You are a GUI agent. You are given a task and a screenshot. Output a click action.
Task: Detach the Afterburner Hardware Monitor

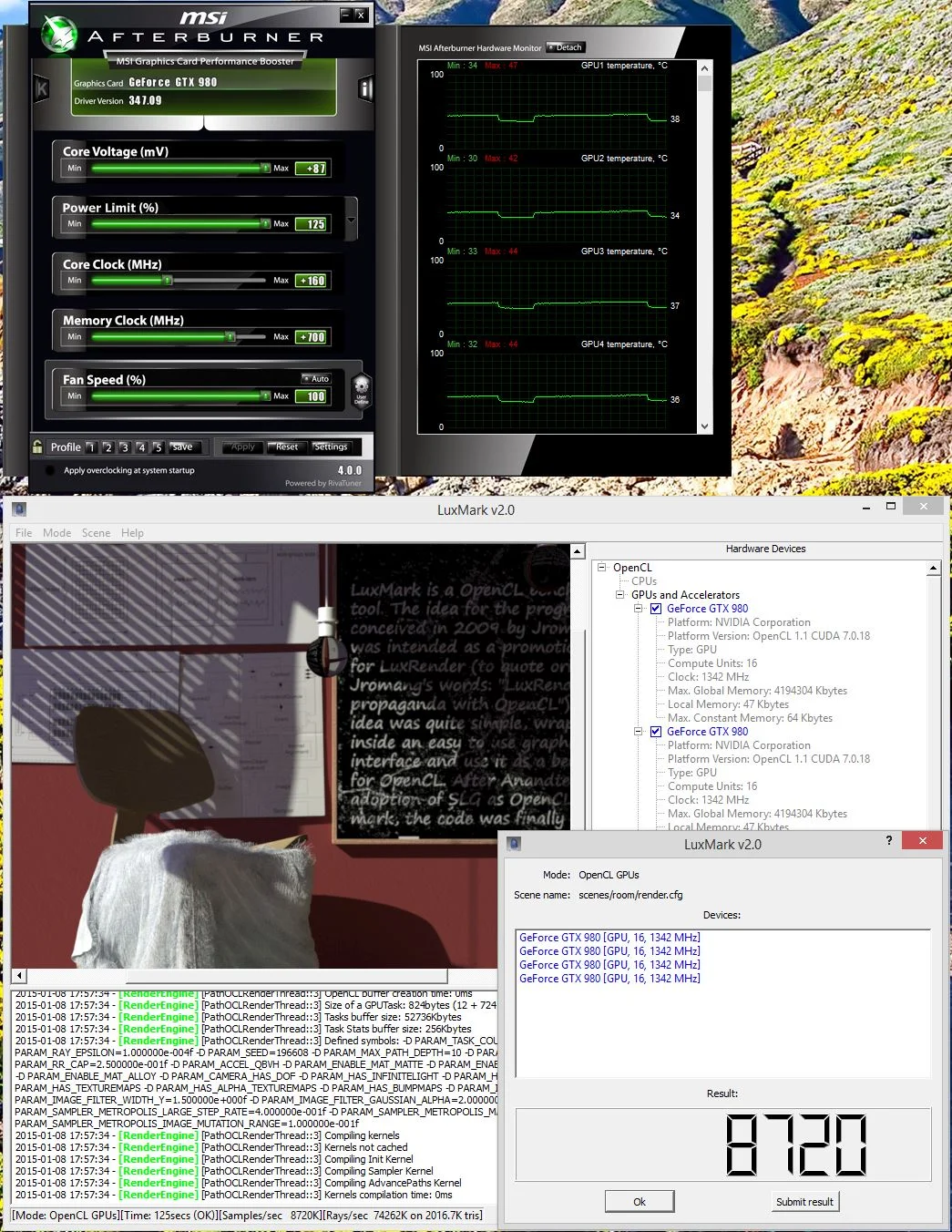(x=565, y=47)
